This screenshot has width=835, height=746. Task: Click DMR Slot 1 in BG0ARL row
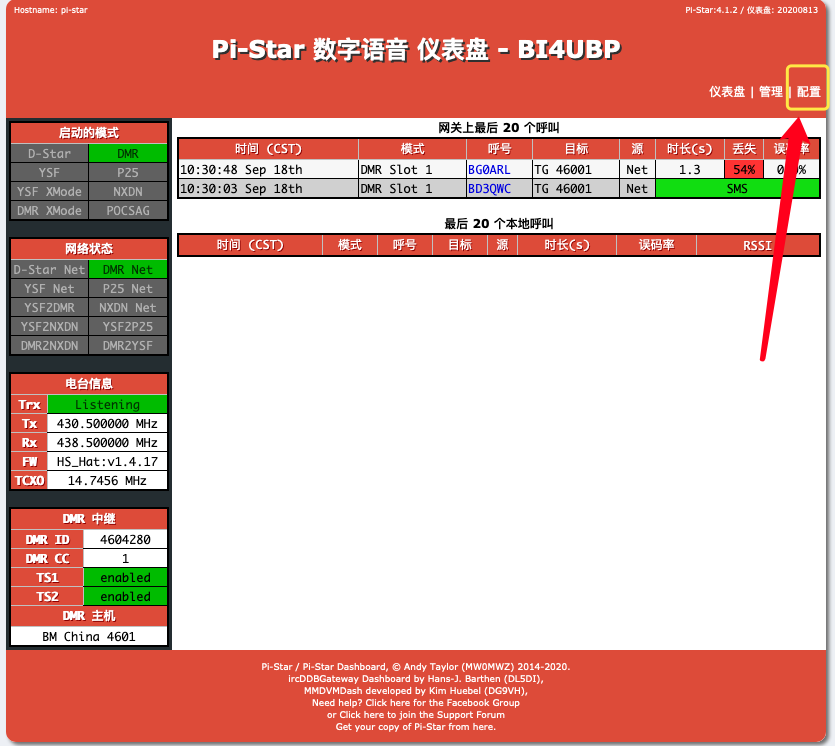pos(396,170)
